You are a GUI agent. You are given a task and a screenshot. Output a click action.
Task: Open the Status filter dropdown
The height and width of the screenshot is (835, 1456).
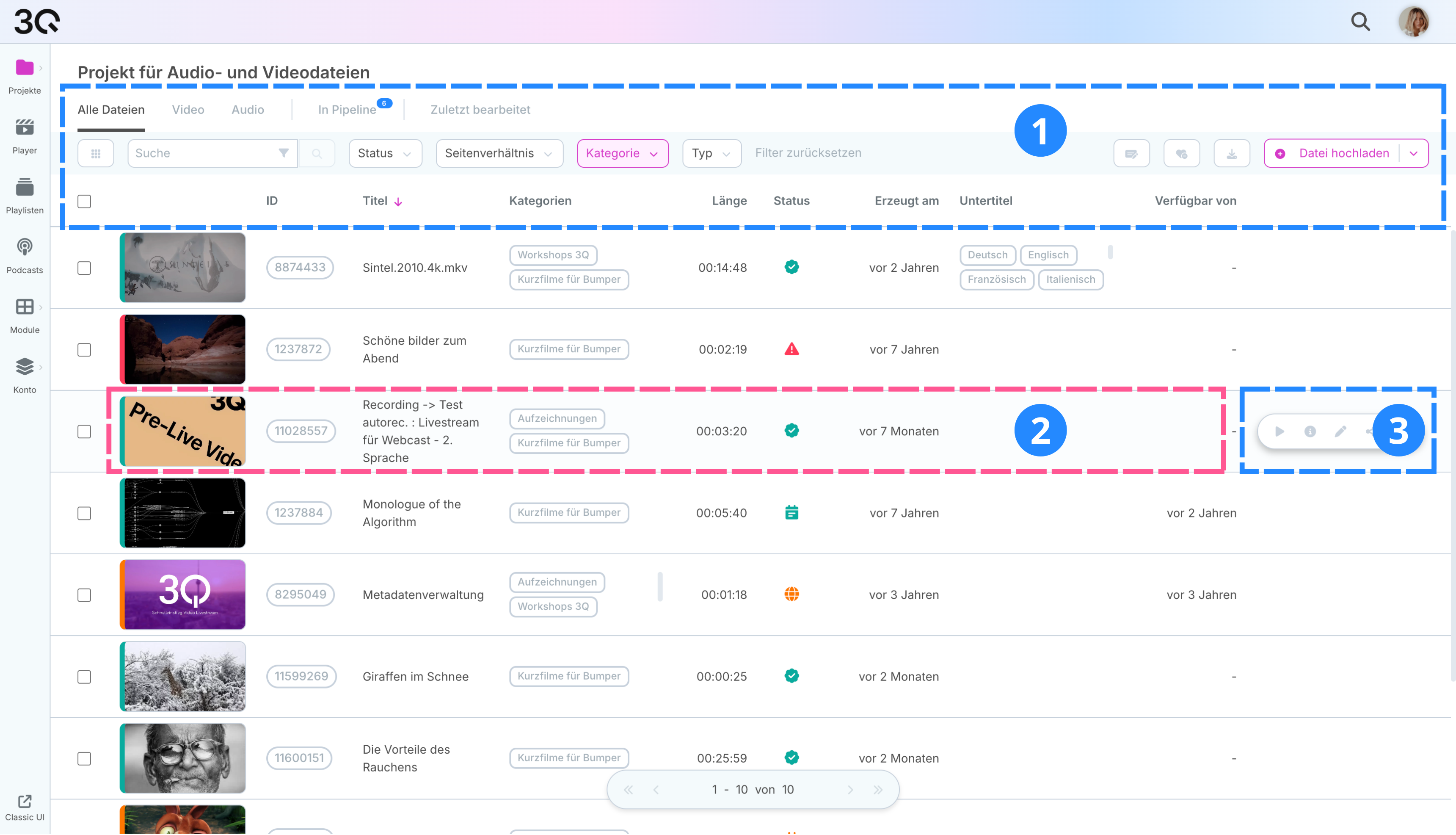click(385, 153)
